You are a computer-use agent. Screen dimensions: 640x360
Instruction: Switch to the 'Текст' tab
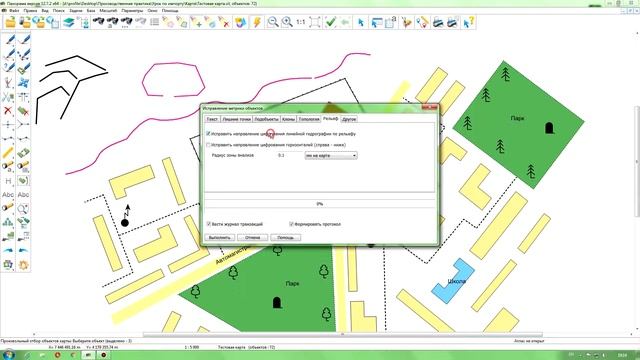click(212, 119)
